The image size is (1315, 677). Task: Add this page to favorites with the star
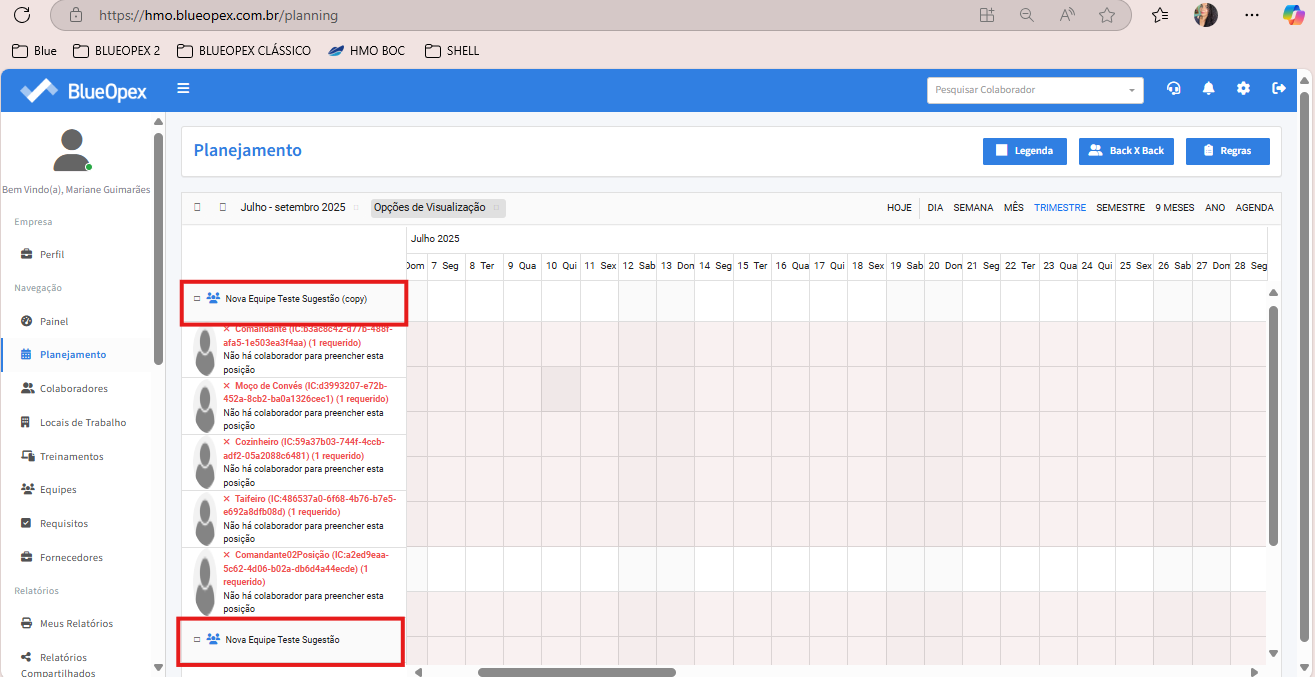(x=1107, y=15)
